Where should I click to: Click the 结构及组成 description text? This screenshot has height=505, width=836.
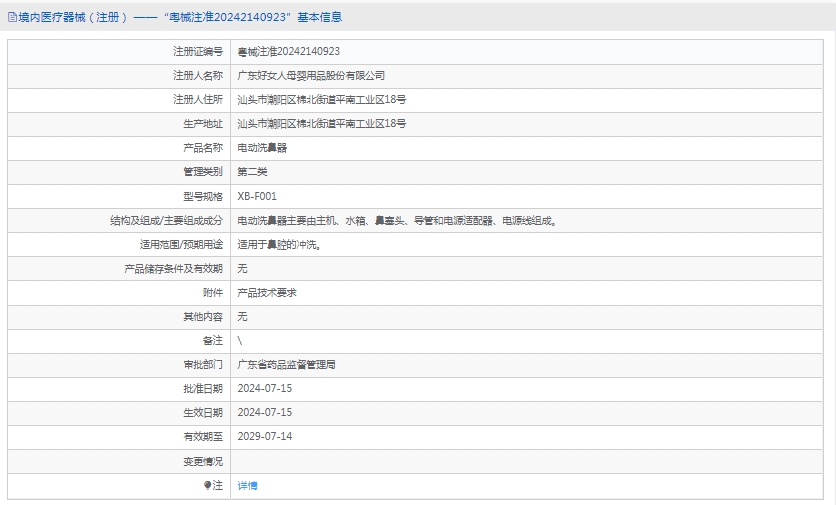[x=397, y=220]
